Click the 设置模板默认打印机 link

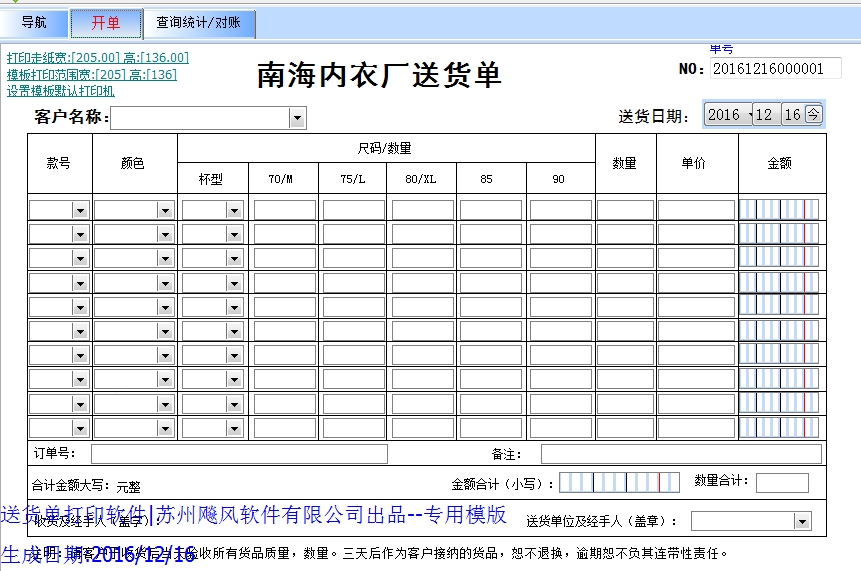[60, 91]
